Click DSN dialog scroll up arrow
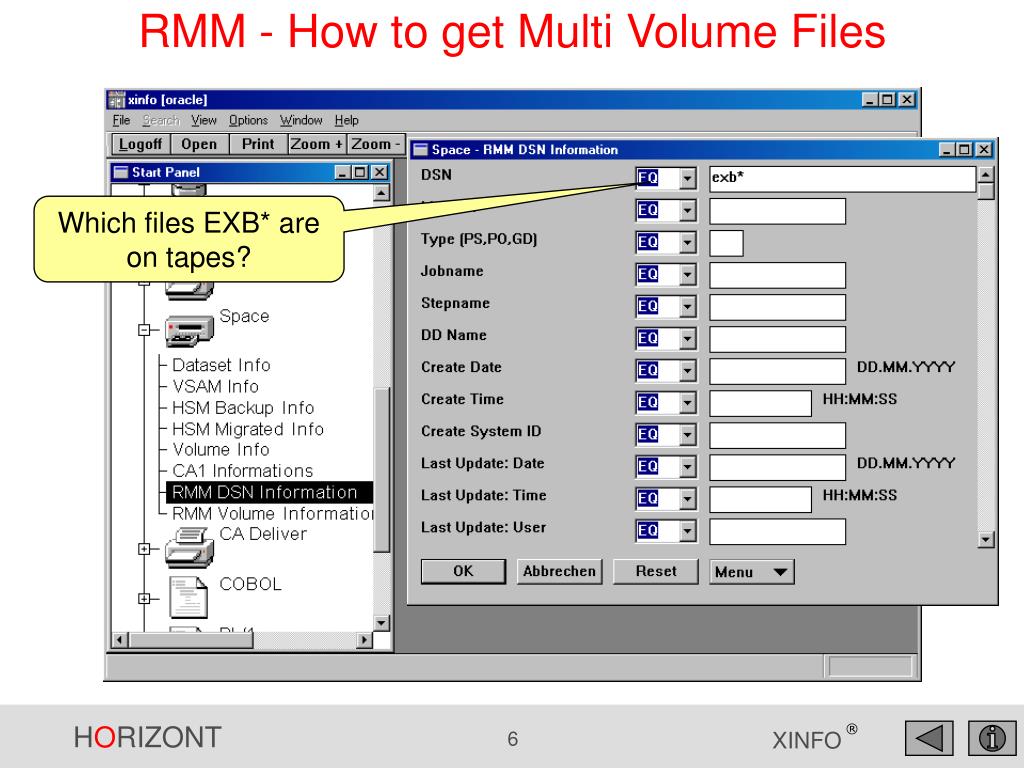 coord(985,174)
